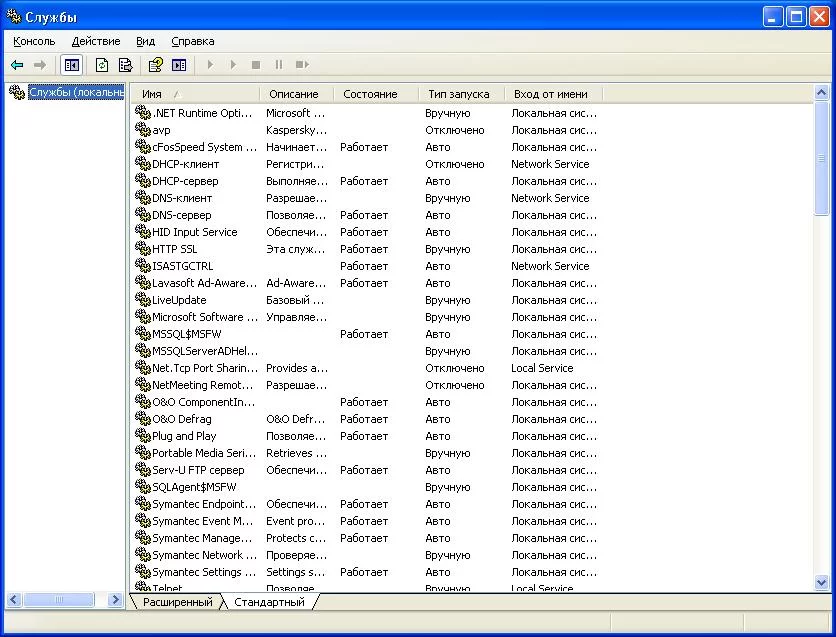Click the Export list toolbar icon
The width and height of the screenshot is (836, 637).
coord(125,65)
